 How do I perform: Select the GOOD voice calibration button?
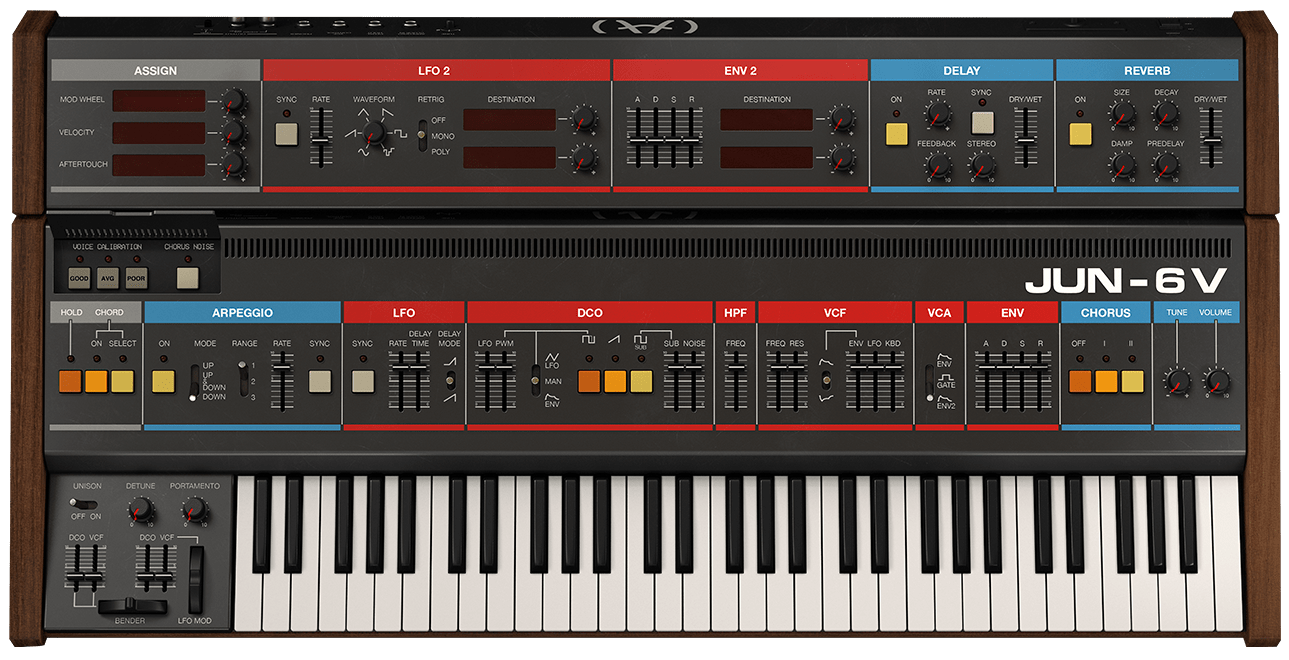click(x=79, y=278)
